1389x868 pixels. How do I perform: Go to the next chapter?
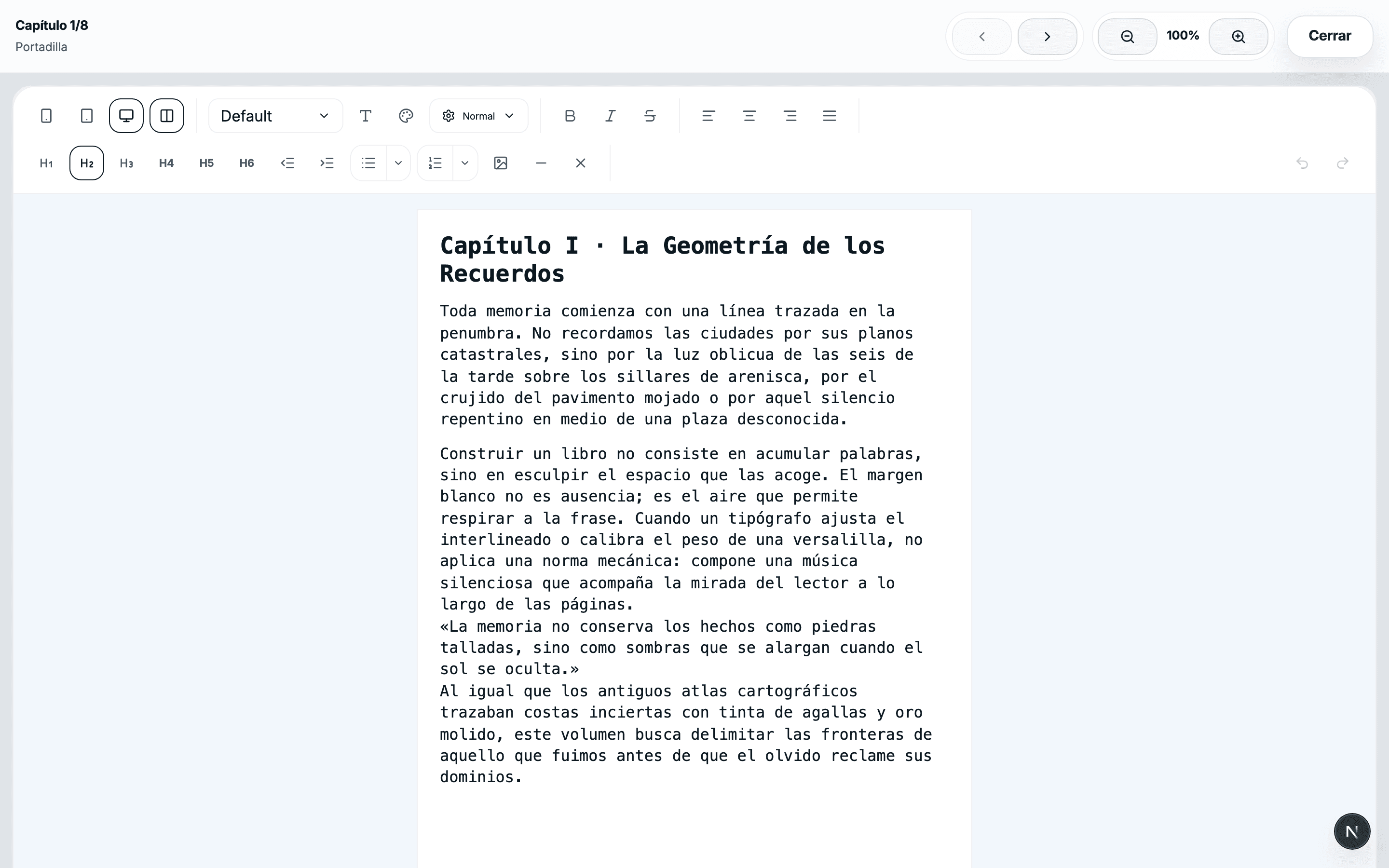(x=1048, y=36)
